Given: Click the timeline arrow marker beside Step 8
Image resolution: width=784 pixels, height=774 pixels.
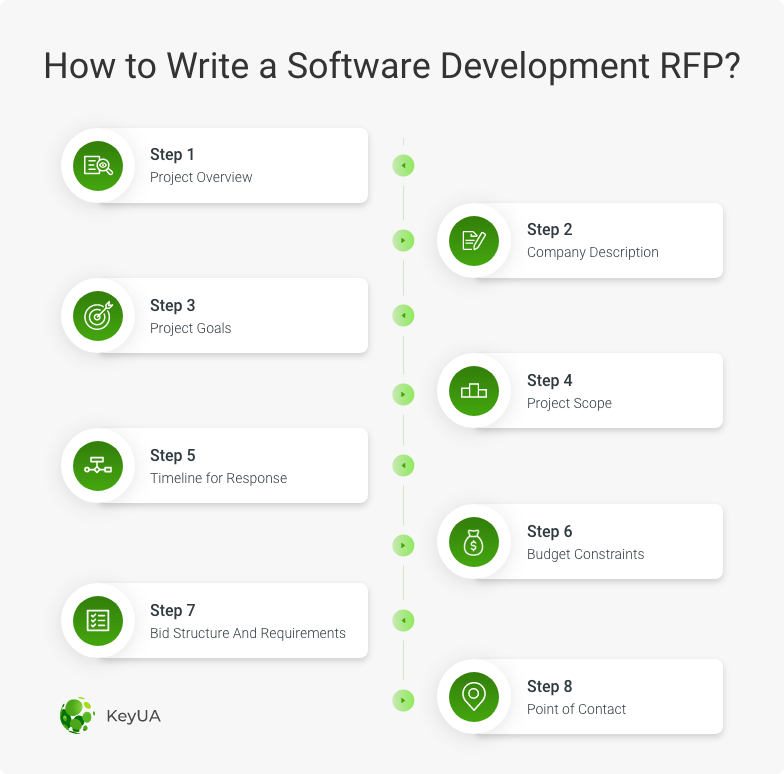Looking at the screenshot, I should coord(403,700).
